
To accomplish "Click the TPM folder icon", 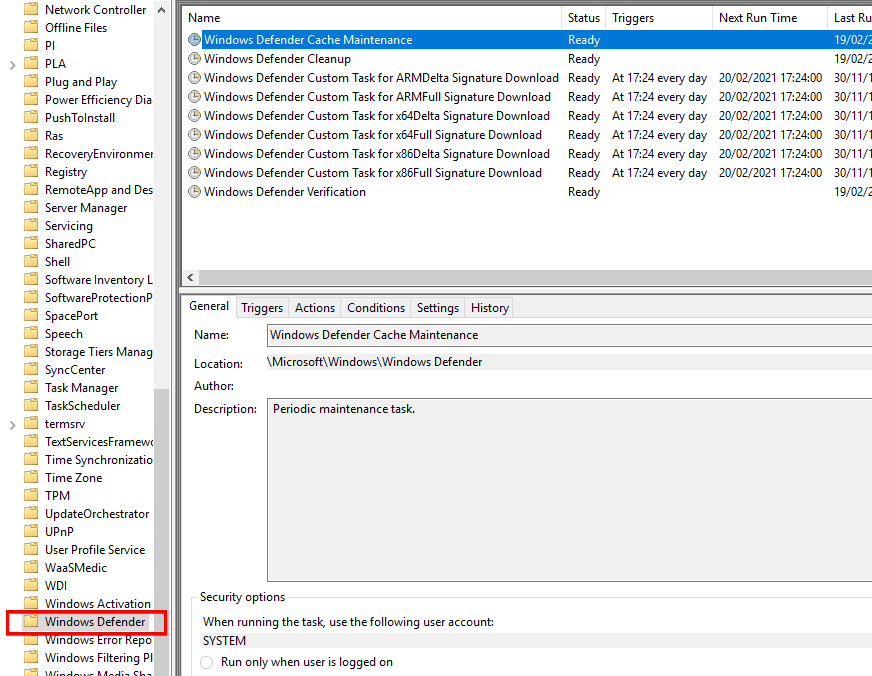I will point(31,495).
